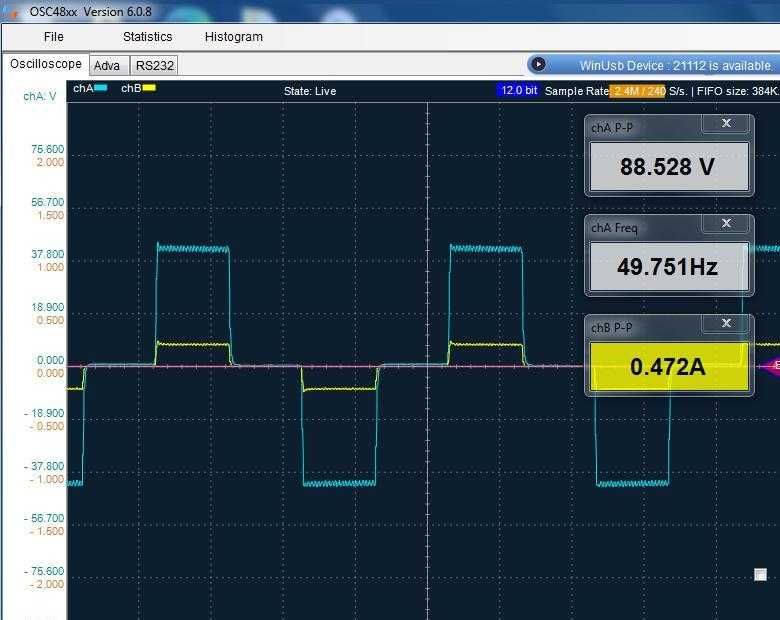Click the 49.751Hz frequency reading
The height and width of the screenshot is (620, 780).
668,267
